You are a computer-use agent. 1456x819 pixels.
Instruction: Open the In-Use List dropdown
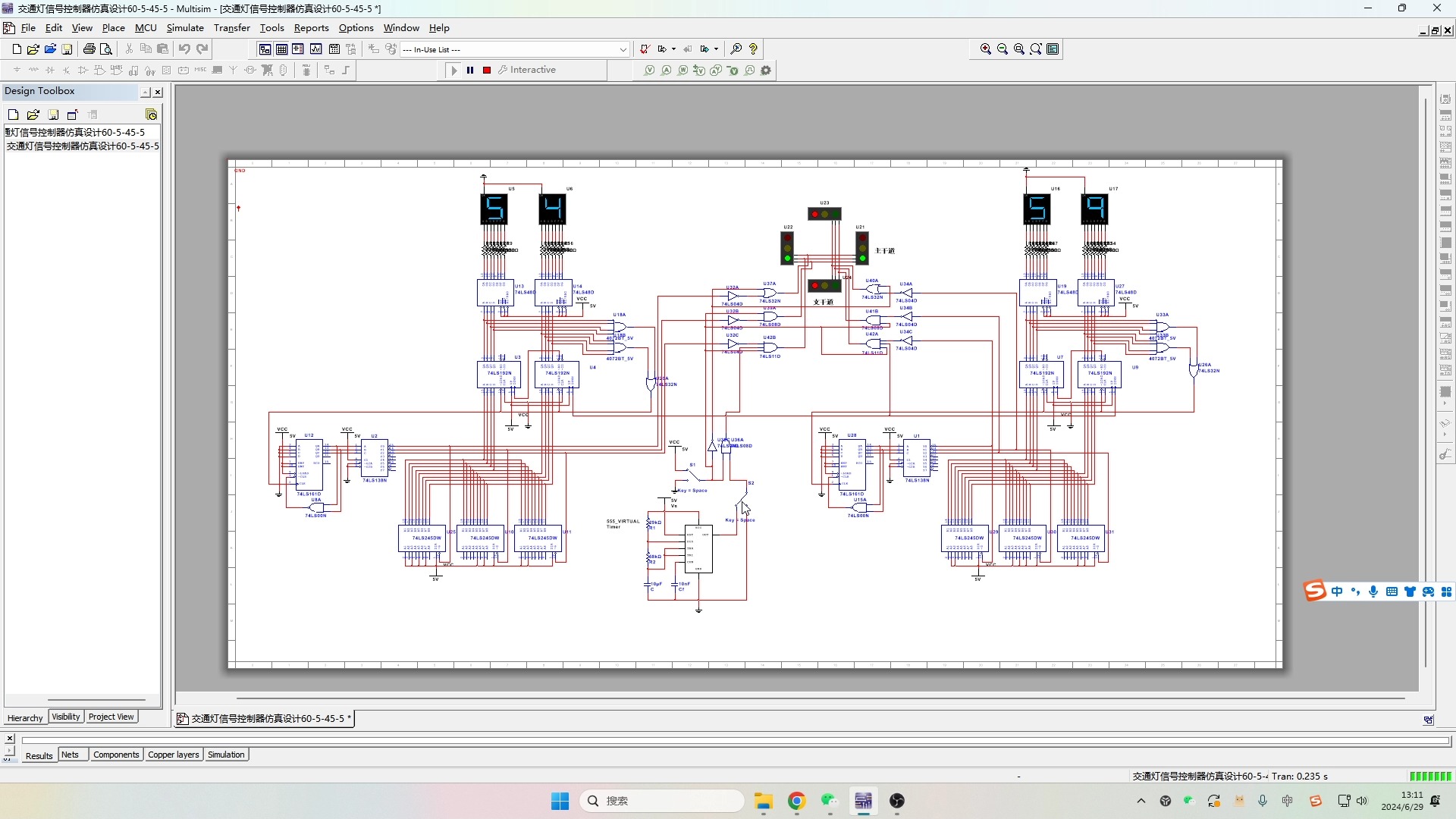pos(623,49)
